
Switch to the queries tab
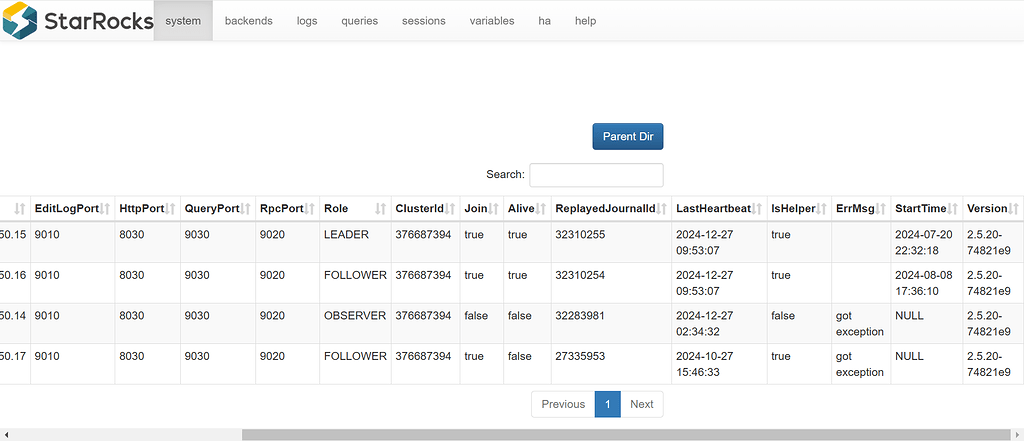pos(359,21)
